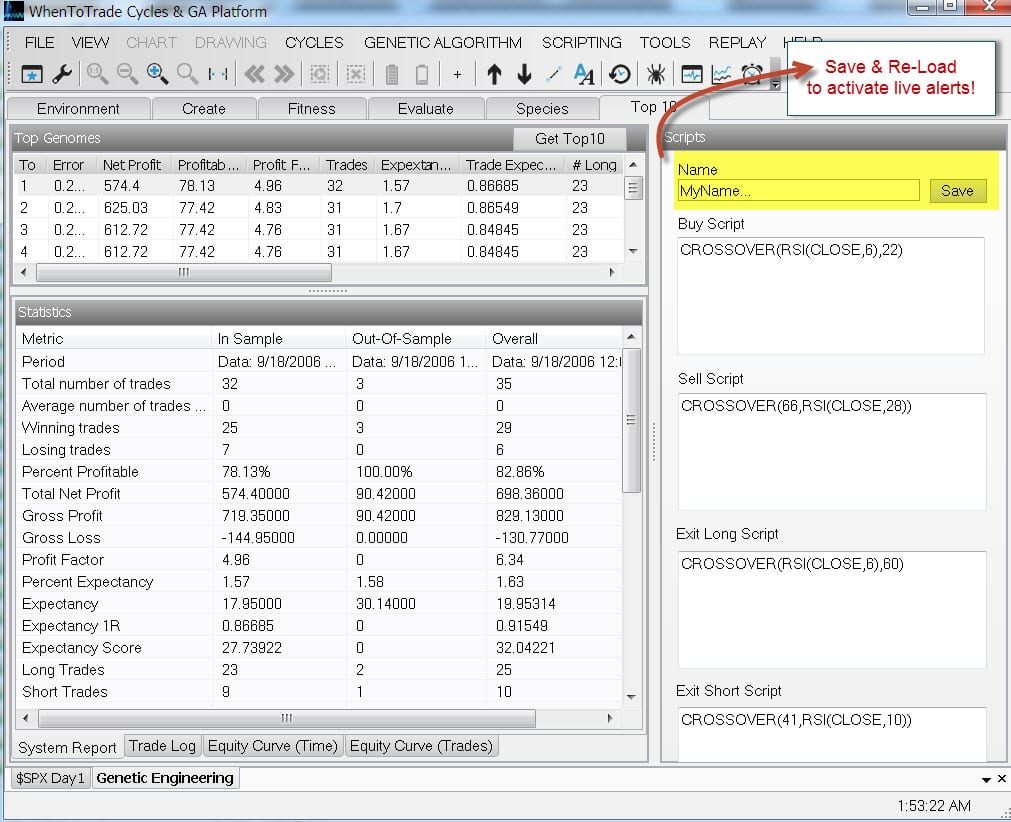Click inside the Sell Script text box

pyautogui.click(x=832, y=451)
